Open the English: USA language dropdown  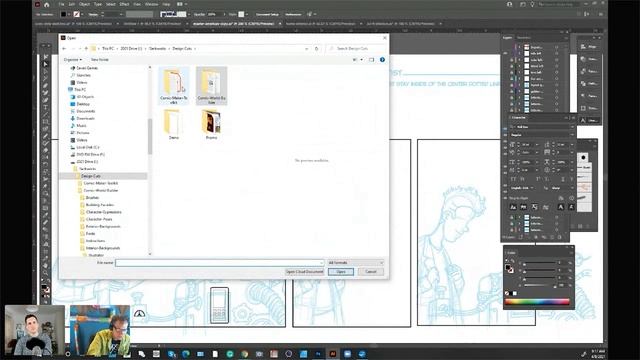tap(522, 188)
